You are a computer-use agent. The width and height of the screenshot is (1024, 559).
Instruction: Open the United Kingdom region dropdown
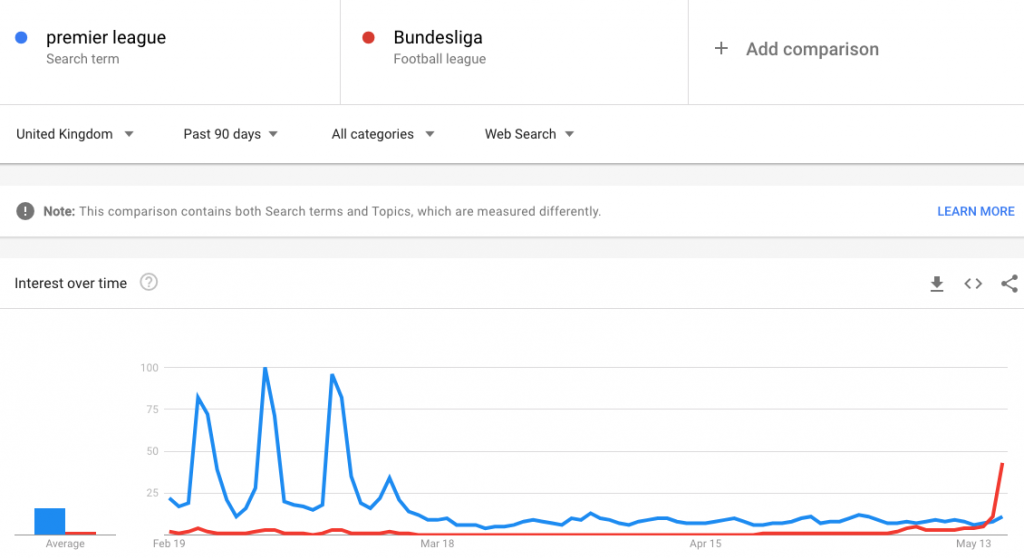[x=74, y=134]
